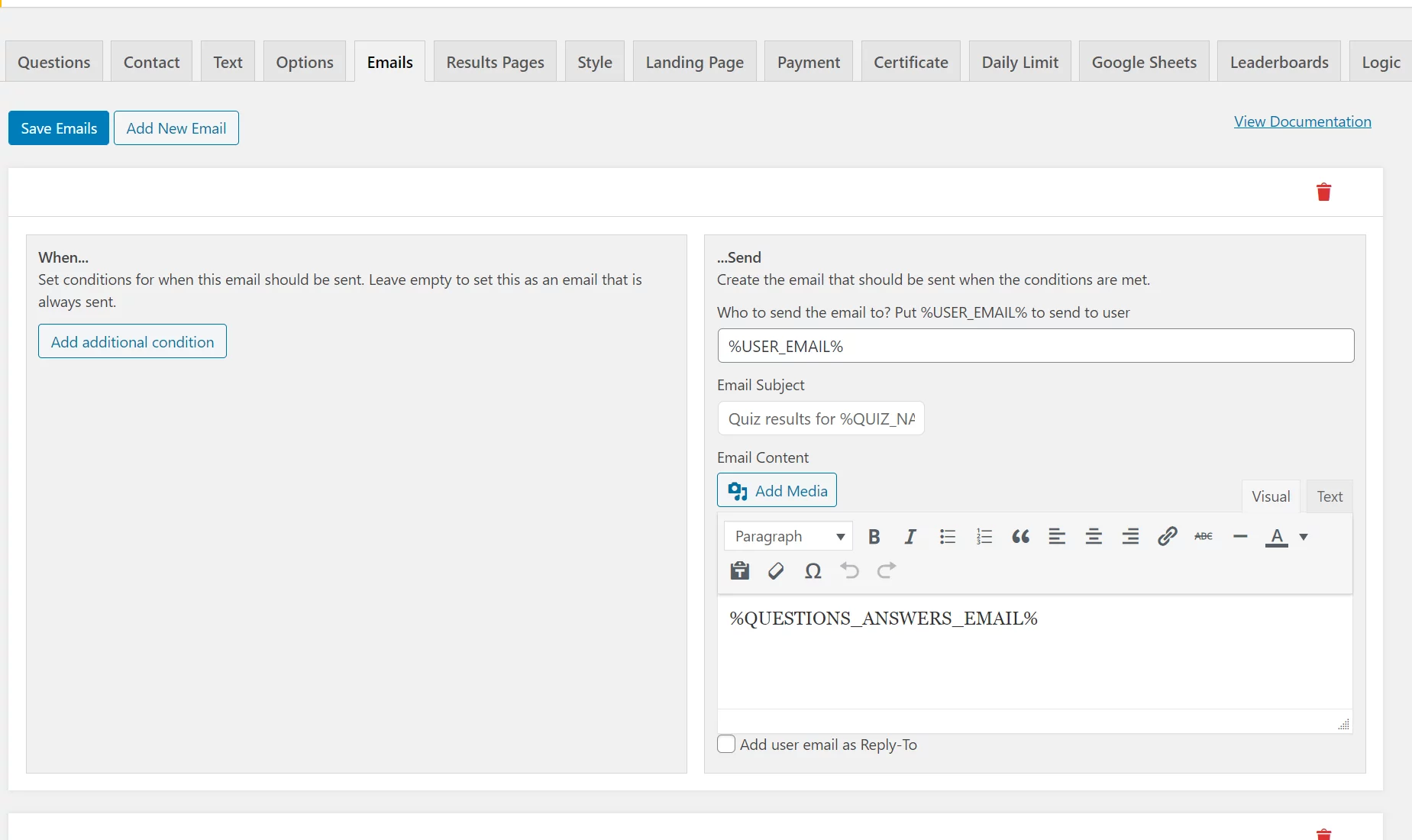Apply strikethrough formatting

(x=1204, y=537)
